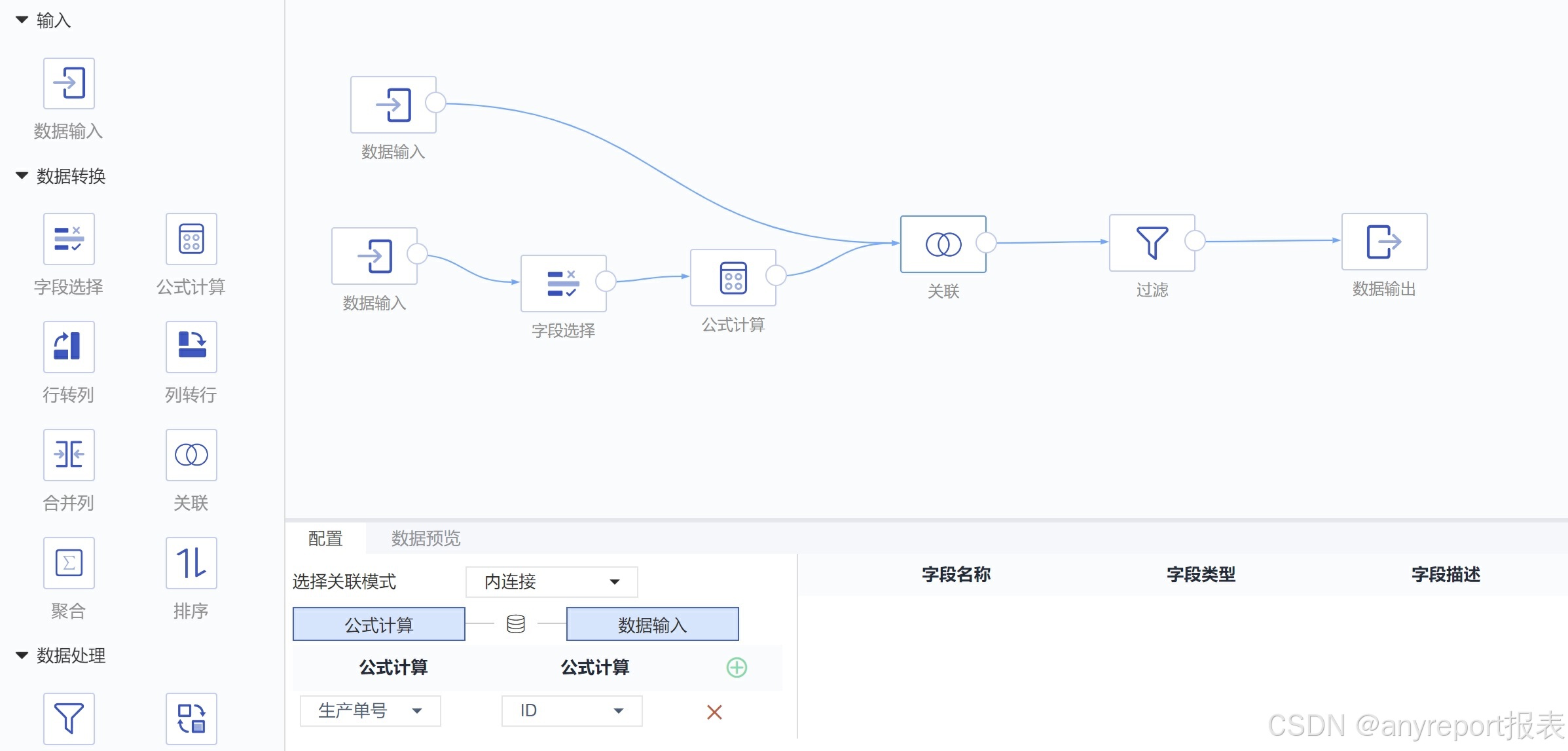Select the 字段选择 tool in the sidebar
Viewport: 1568px width, 751px height.
[69, 239]
